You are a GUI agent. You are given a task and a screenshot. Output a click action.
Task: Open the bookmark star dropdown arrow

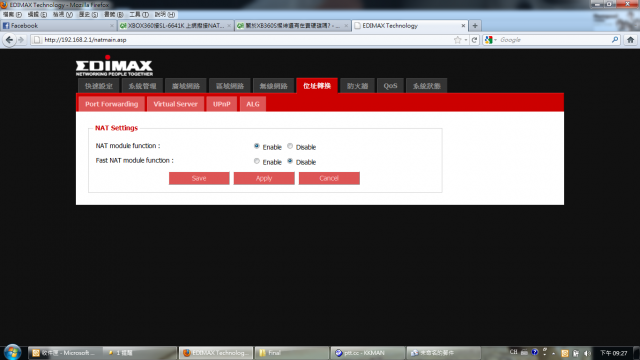click(x=466, y=40)
